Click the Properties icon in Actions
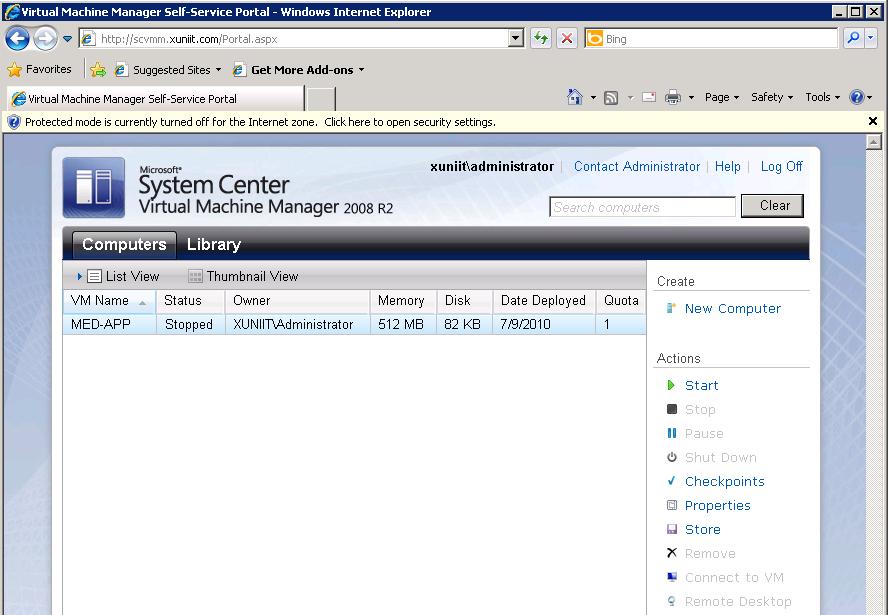This screenshot has height=615, width=888. coord(672,505)
